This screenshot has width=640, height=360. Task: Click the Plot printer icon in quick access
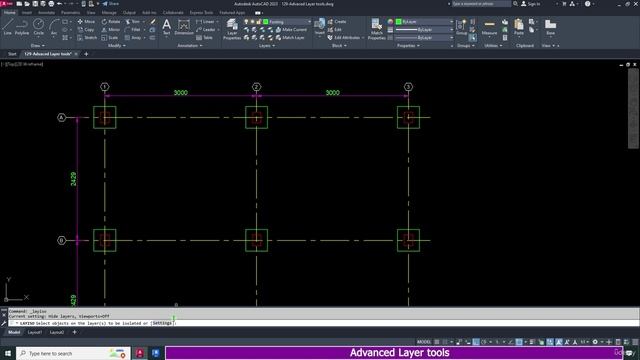pos(51,4)
